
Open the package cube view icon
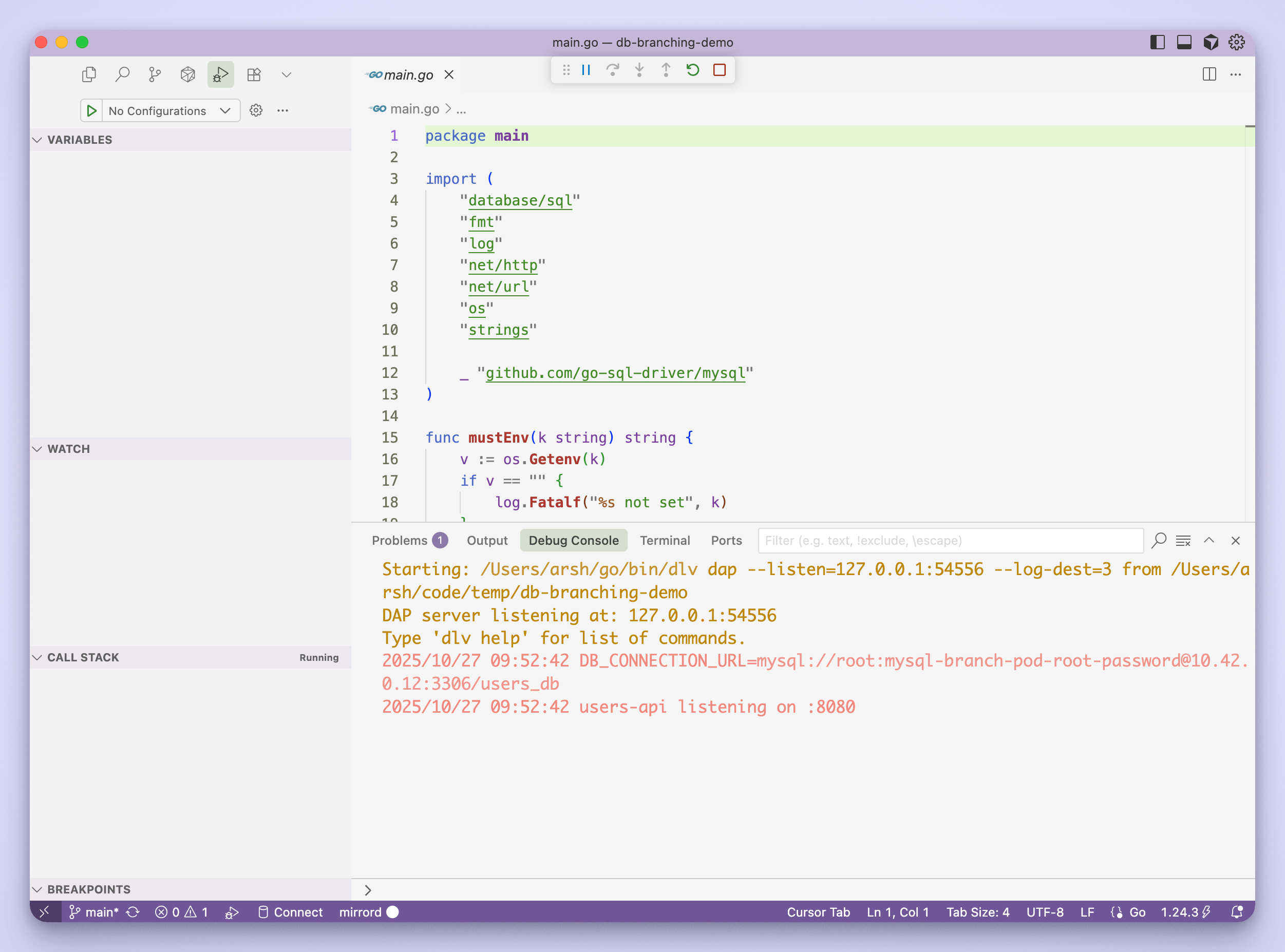pos(188,74)
